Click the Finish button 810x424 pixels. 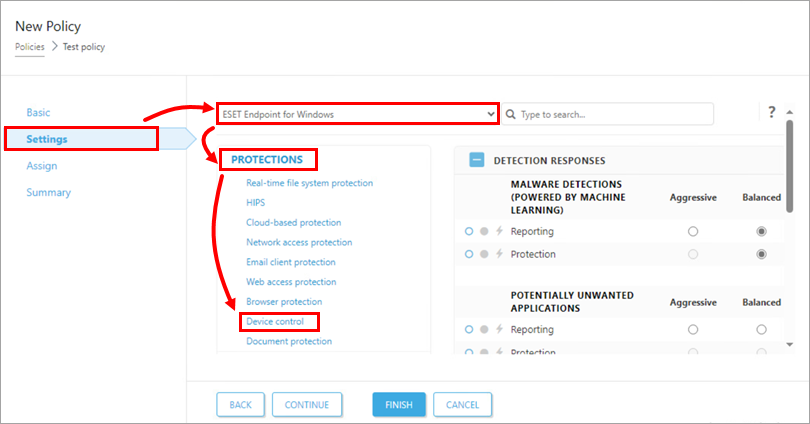tap(399, 404)
